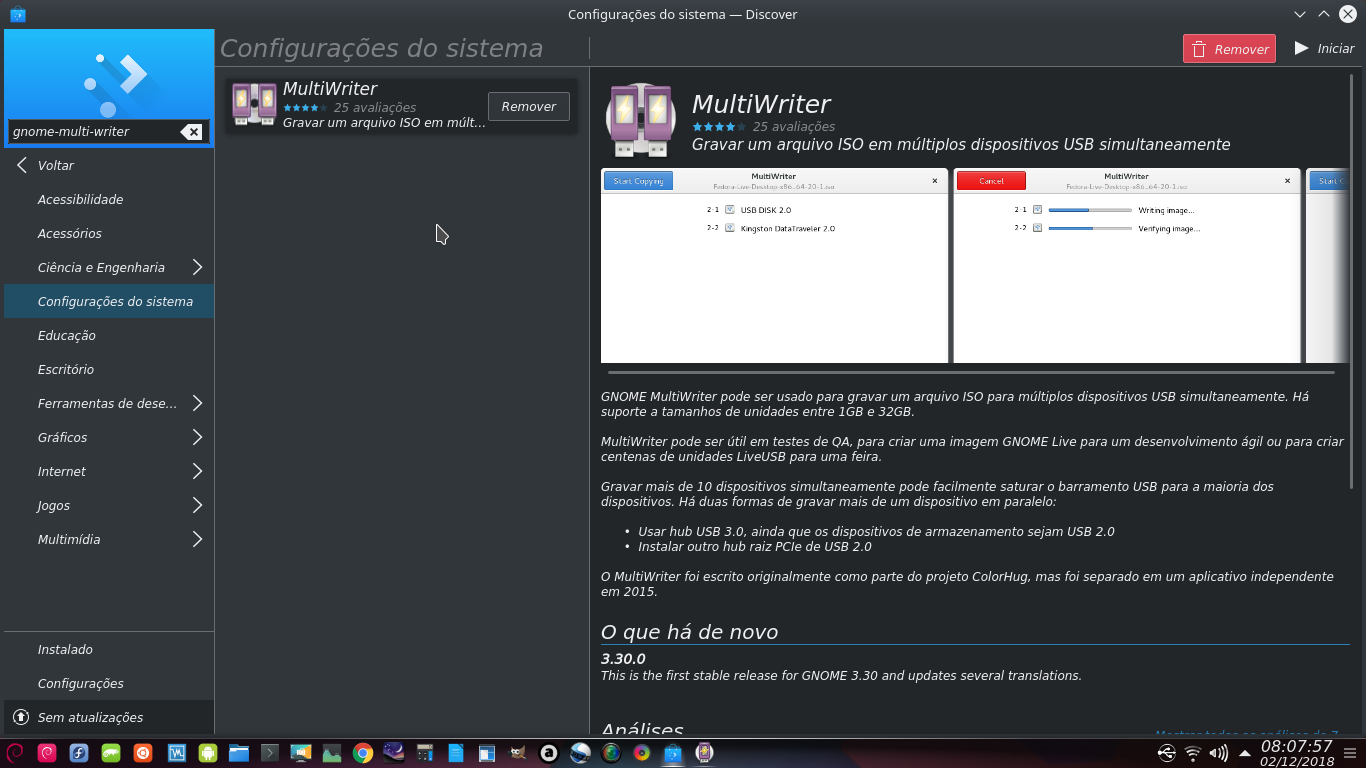Open the Instalado section in the sidebar
The image size is (1366, 768).
[x=64, y=649]
